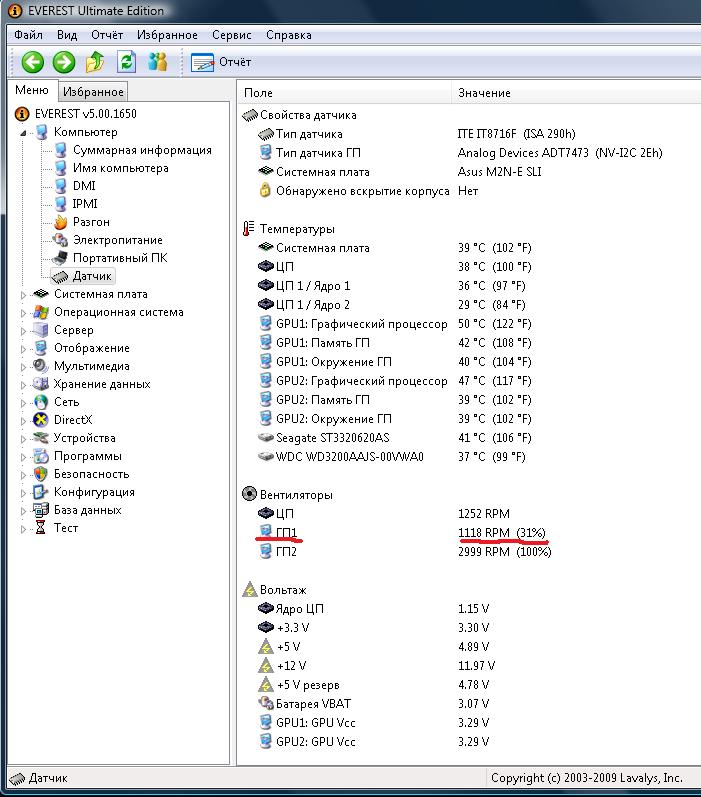Click the Безопасность shield icon
Viewport: 701px width, 797px height.
[41, 474]
